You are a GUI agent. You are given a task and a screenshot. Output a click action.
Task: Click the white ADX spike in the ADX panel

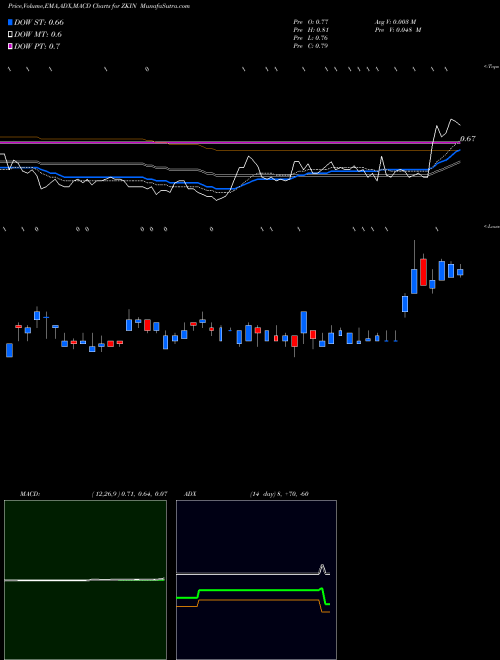[322, 569]
